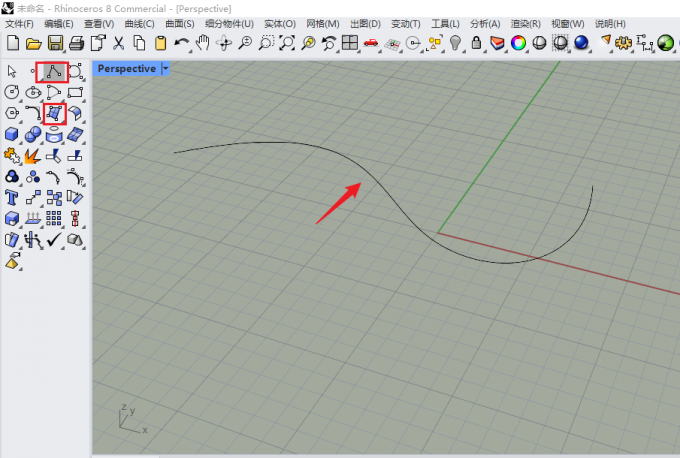
Task: Open the 编辑(E) menu
Action: (59, 24)
